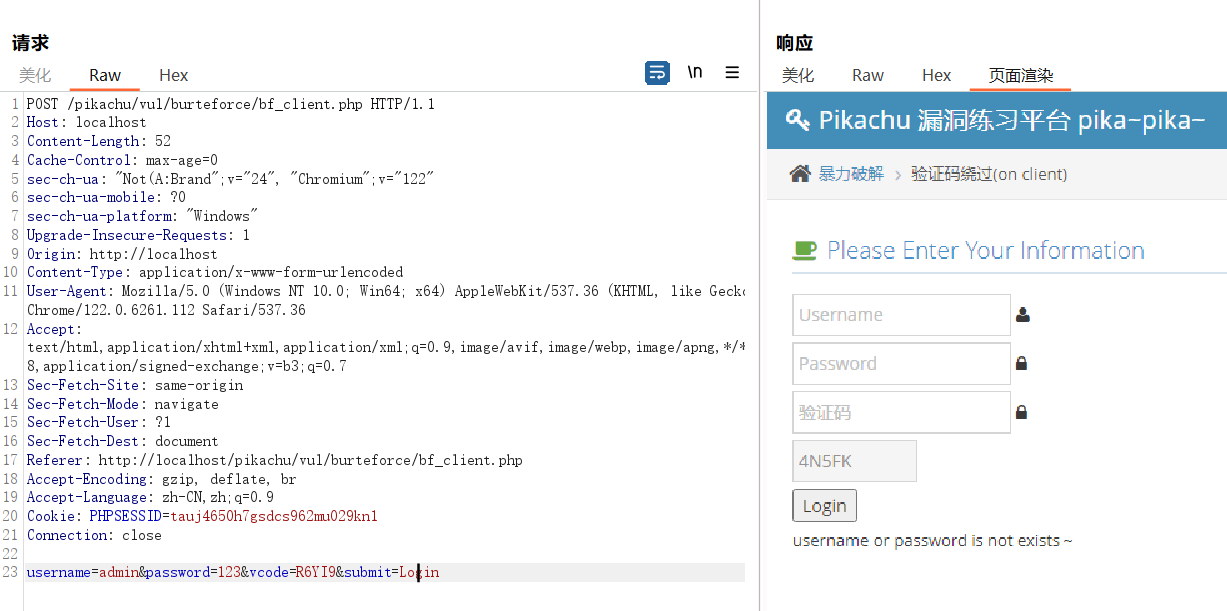Click the Connection: close line
This screenshot has width=1227, height=611.
pyautogui.click(x=95, y=535)
